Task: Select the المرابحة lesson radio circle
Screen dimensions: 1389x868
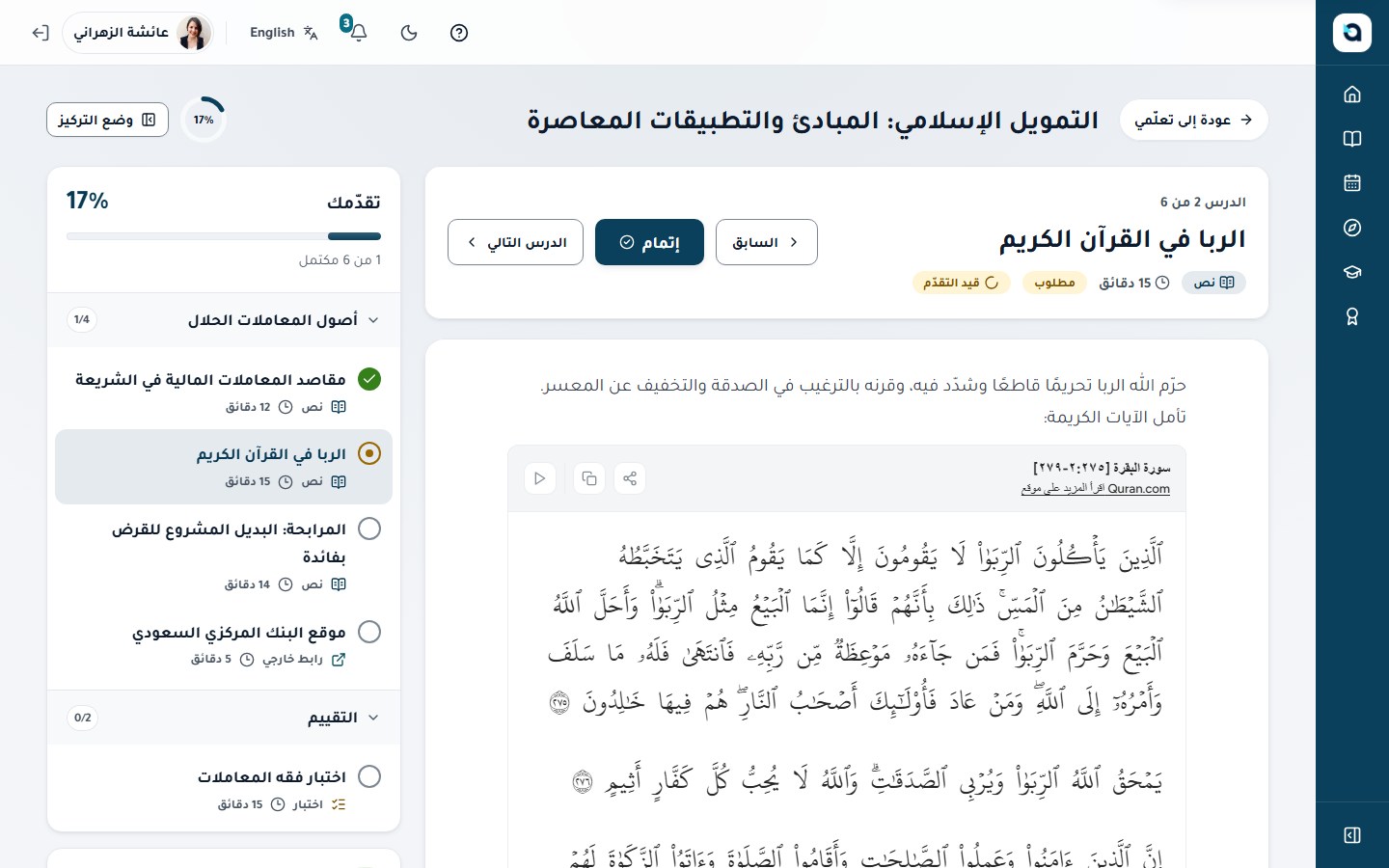Action: pyautogui.click(x=369, y=529)
